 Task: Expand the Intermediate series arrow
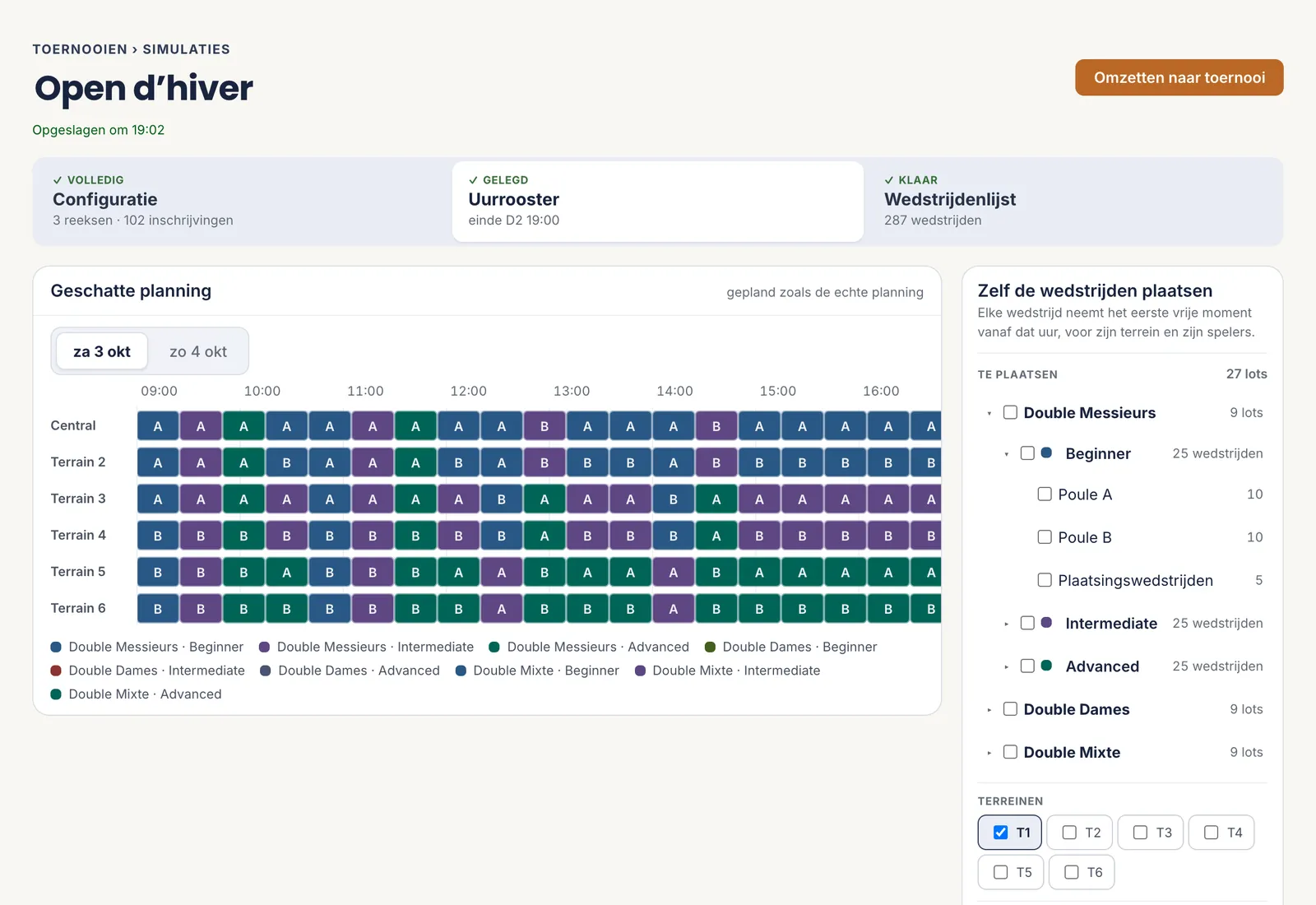(x=1006, y=624)
